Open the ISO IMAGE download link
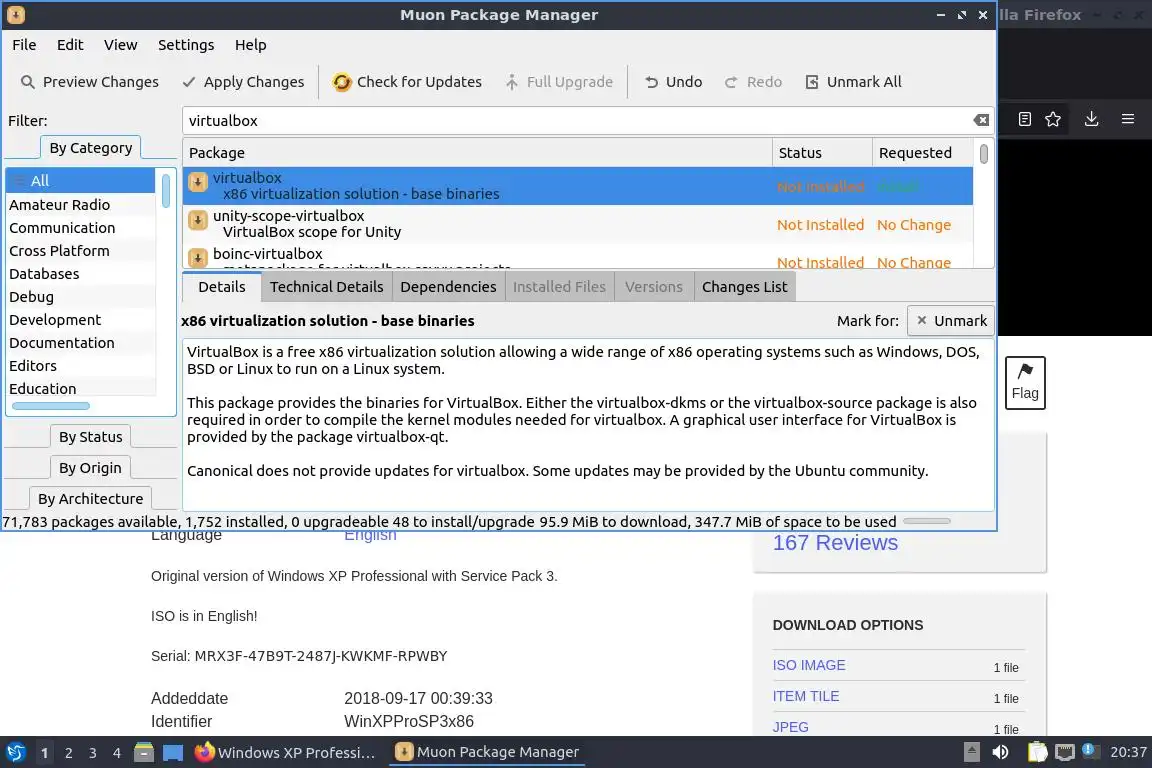 (808, 665)
